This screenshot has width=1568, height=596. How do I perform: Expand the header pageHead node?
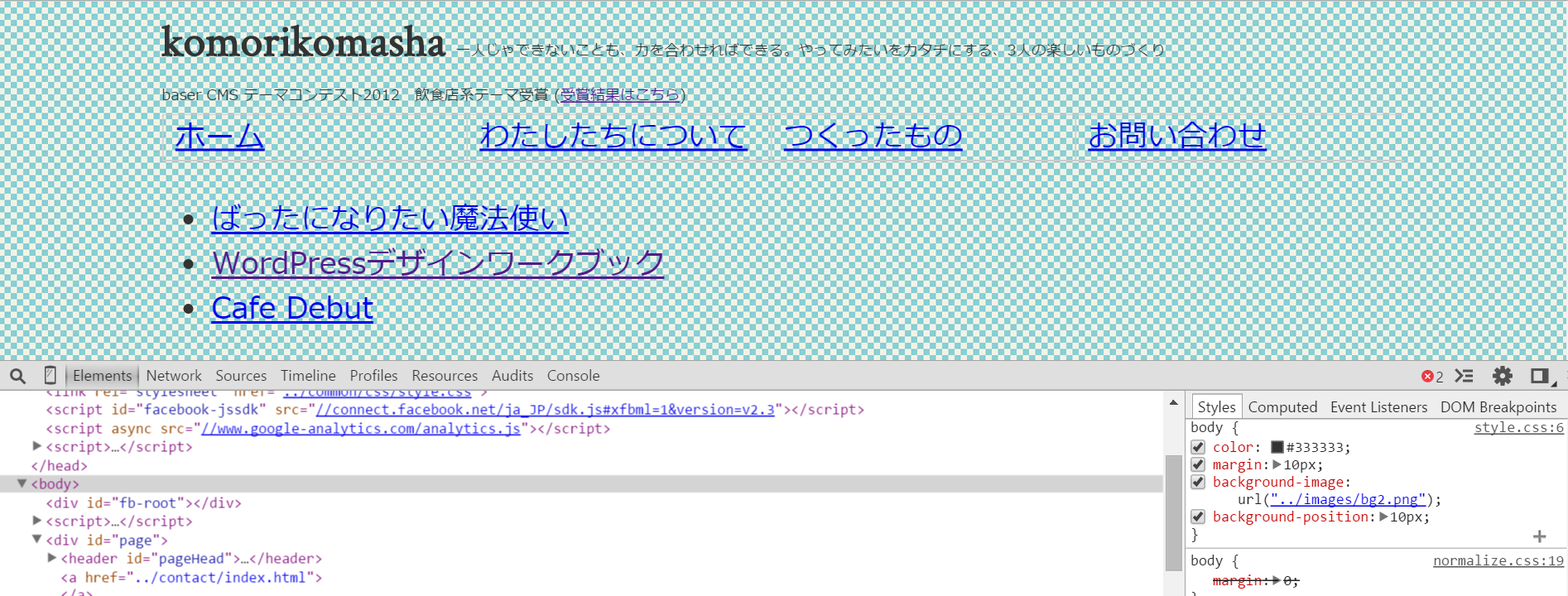[52, 558]
